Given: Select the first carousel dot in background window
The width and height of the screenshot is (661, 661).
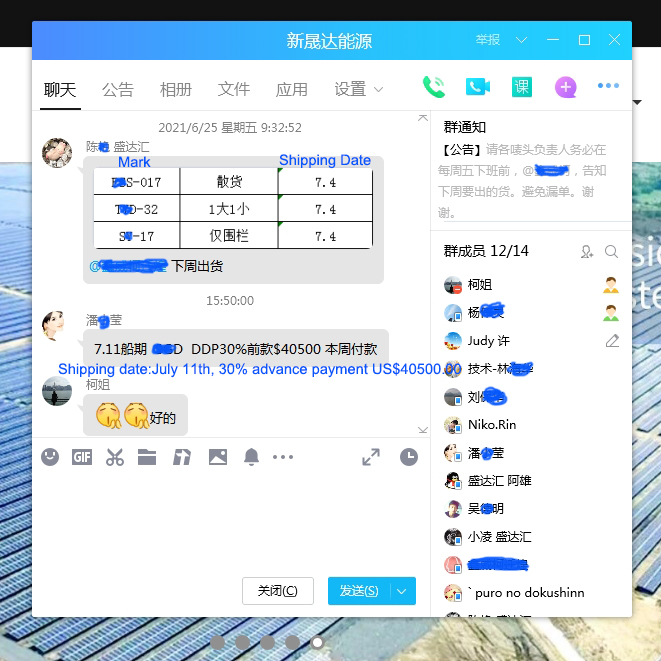Looking at the screenshot, I should [x=218, y=642].
